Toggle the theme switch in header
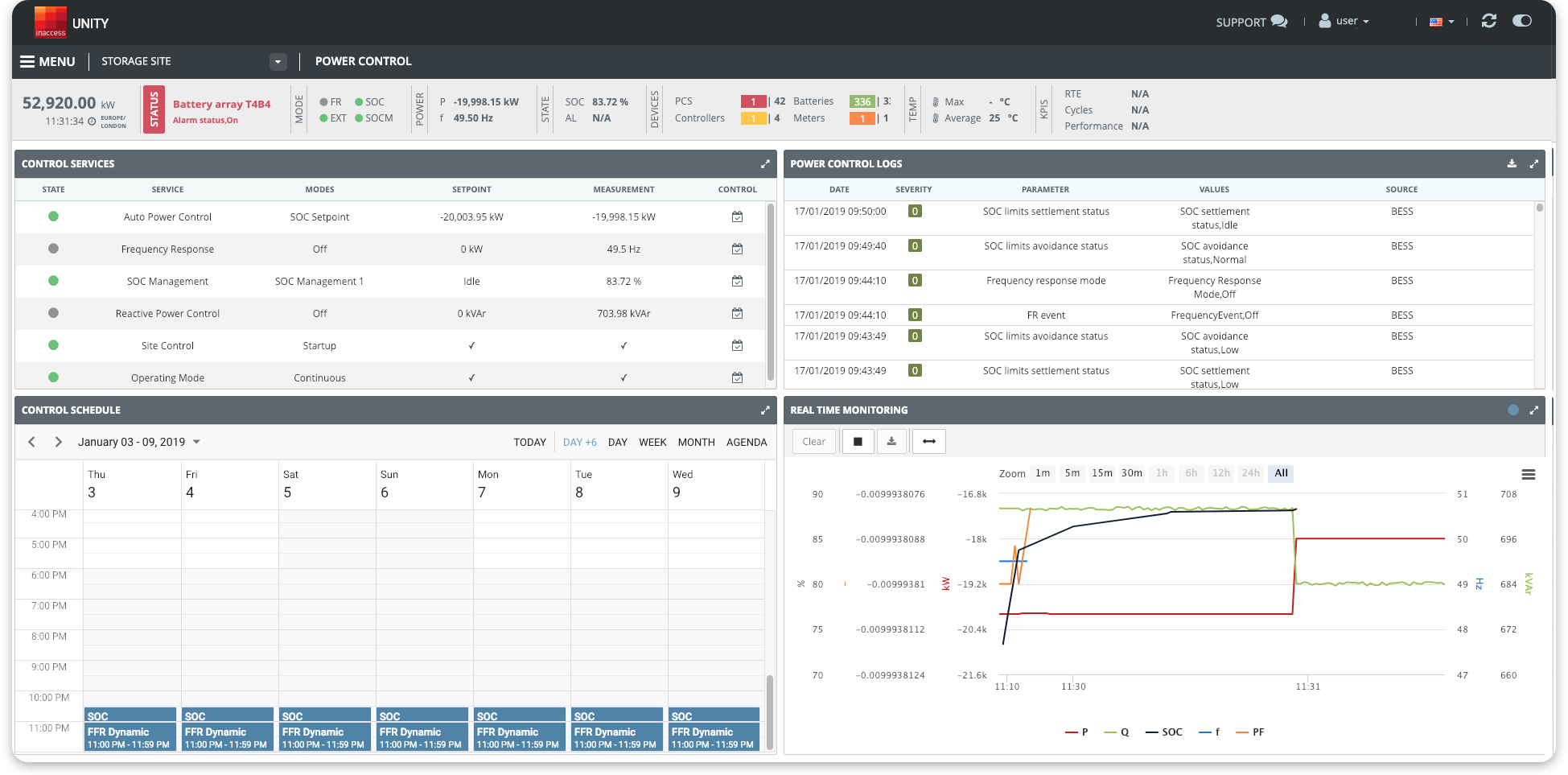Viewport: 1568px width, 775px height. (1521, 21)
